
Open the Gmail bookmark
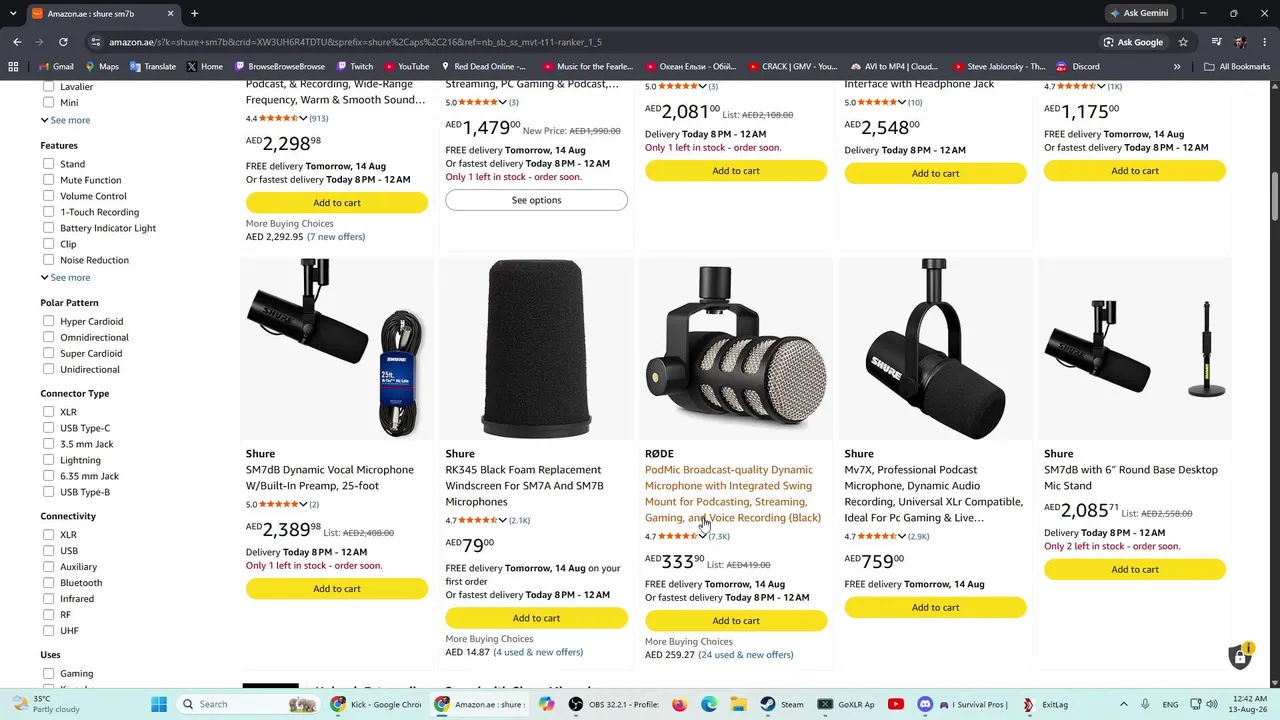(56, 67)
